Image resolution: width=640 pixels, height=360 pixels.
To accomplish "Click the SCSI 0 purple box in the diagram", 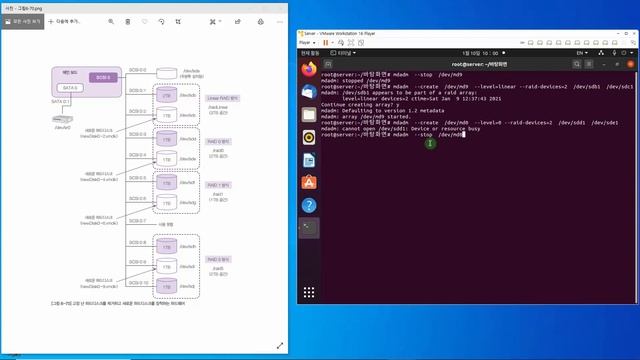I will point(103,78).
